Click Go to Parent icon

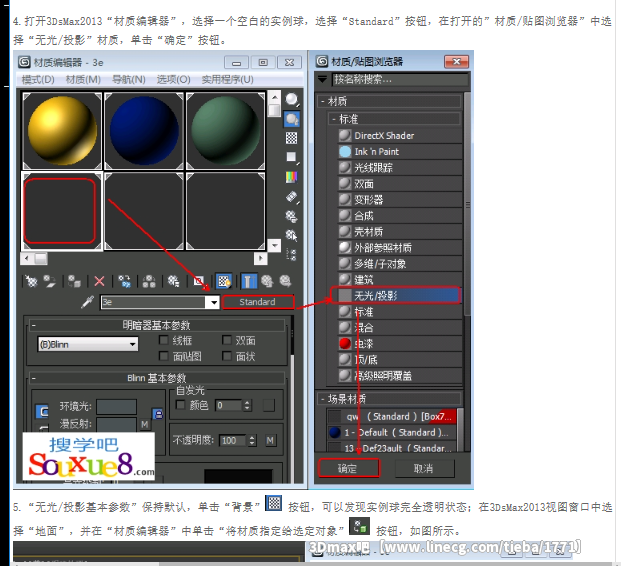[x=267, y=281]
